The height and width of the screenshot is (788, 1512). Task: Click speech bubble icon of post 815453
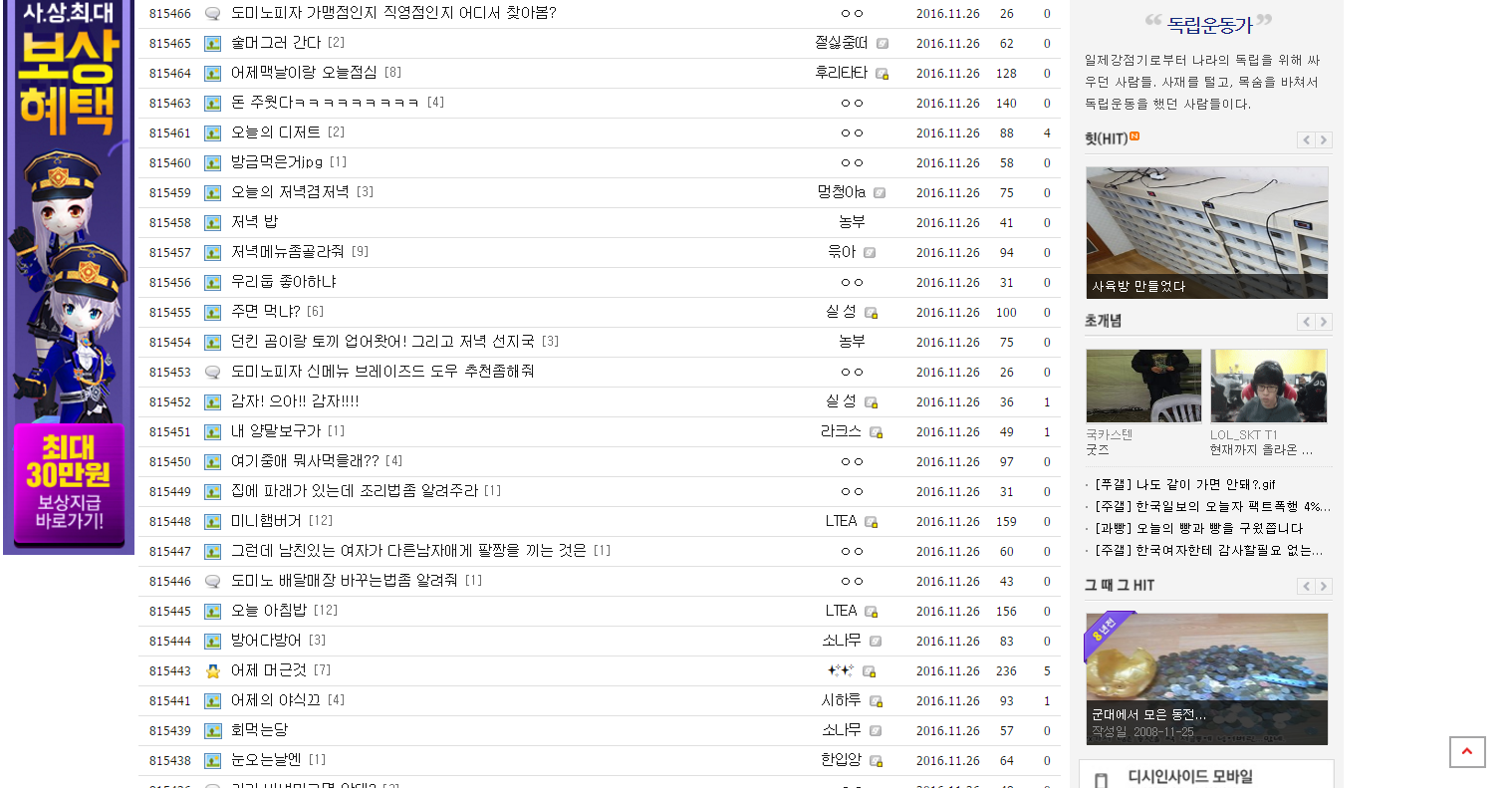[212, 373]
